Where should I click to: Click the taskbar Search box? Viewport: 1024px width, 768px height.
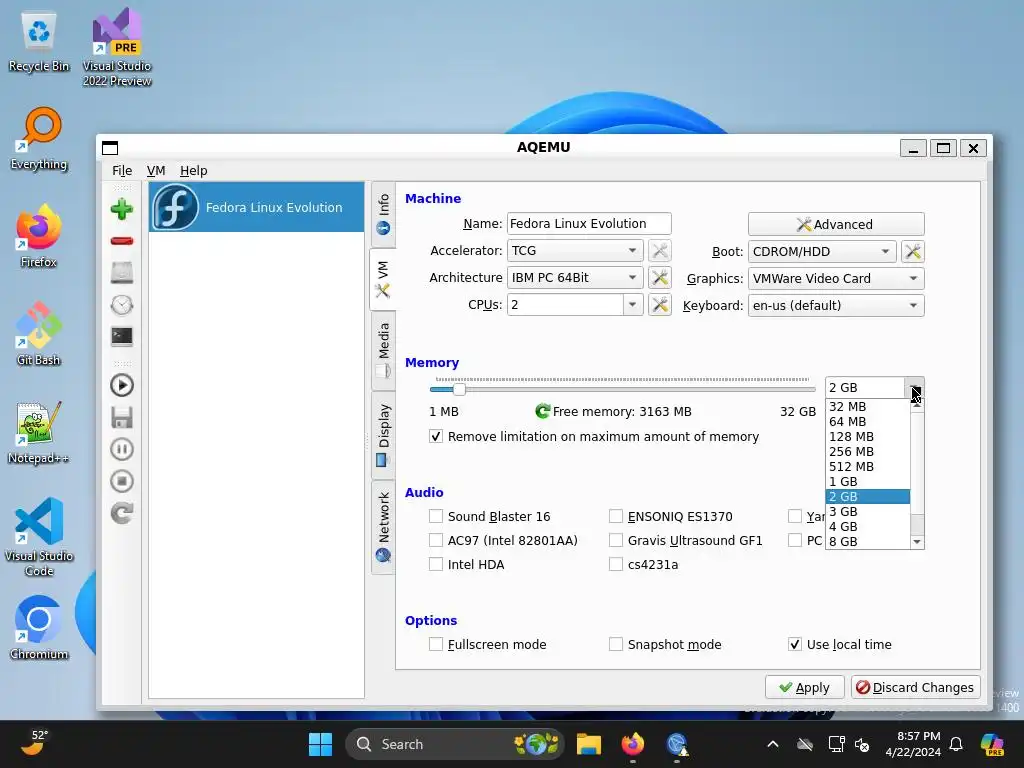pos(455,744)
